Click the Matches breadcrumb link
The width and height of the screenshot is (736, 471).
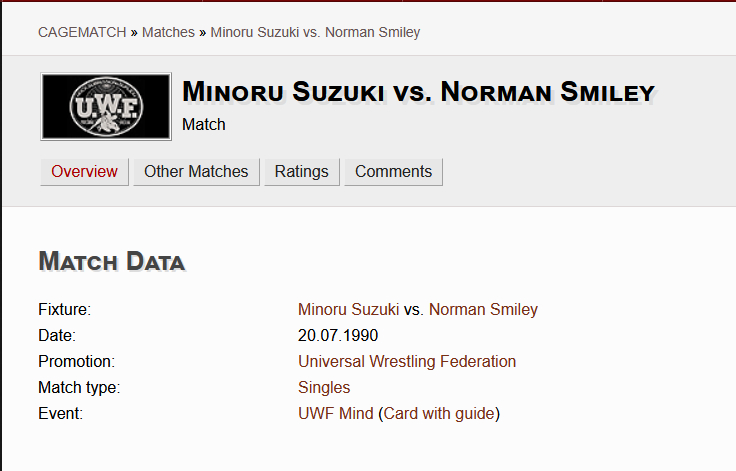point(168,32)
